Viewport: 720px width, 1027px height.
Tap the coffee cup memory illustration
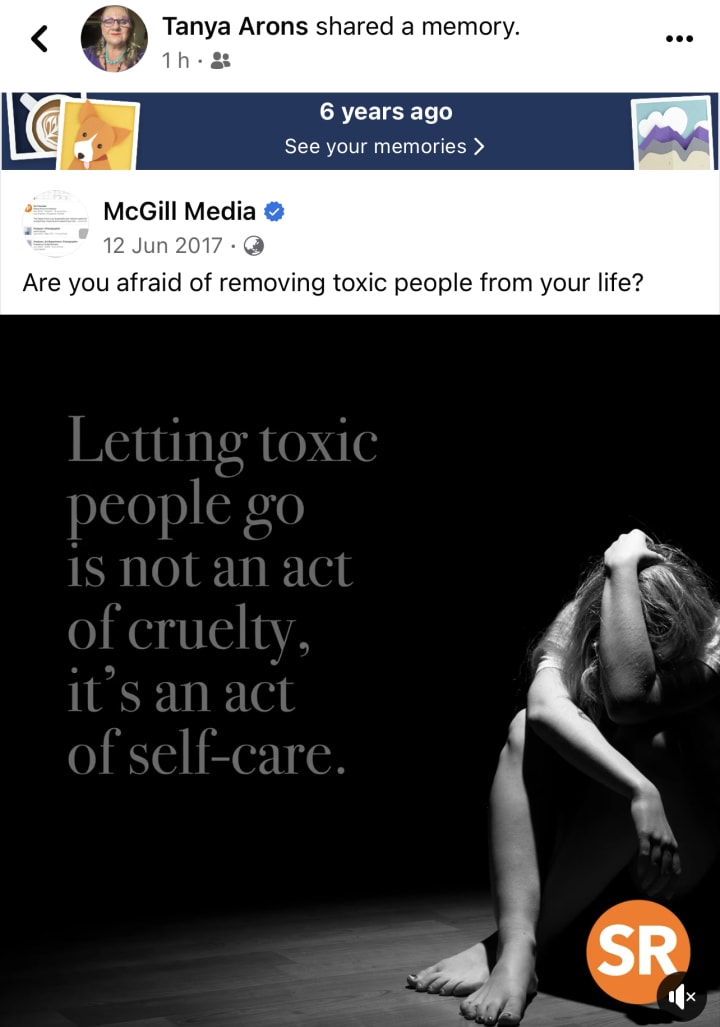coord(39,125)
